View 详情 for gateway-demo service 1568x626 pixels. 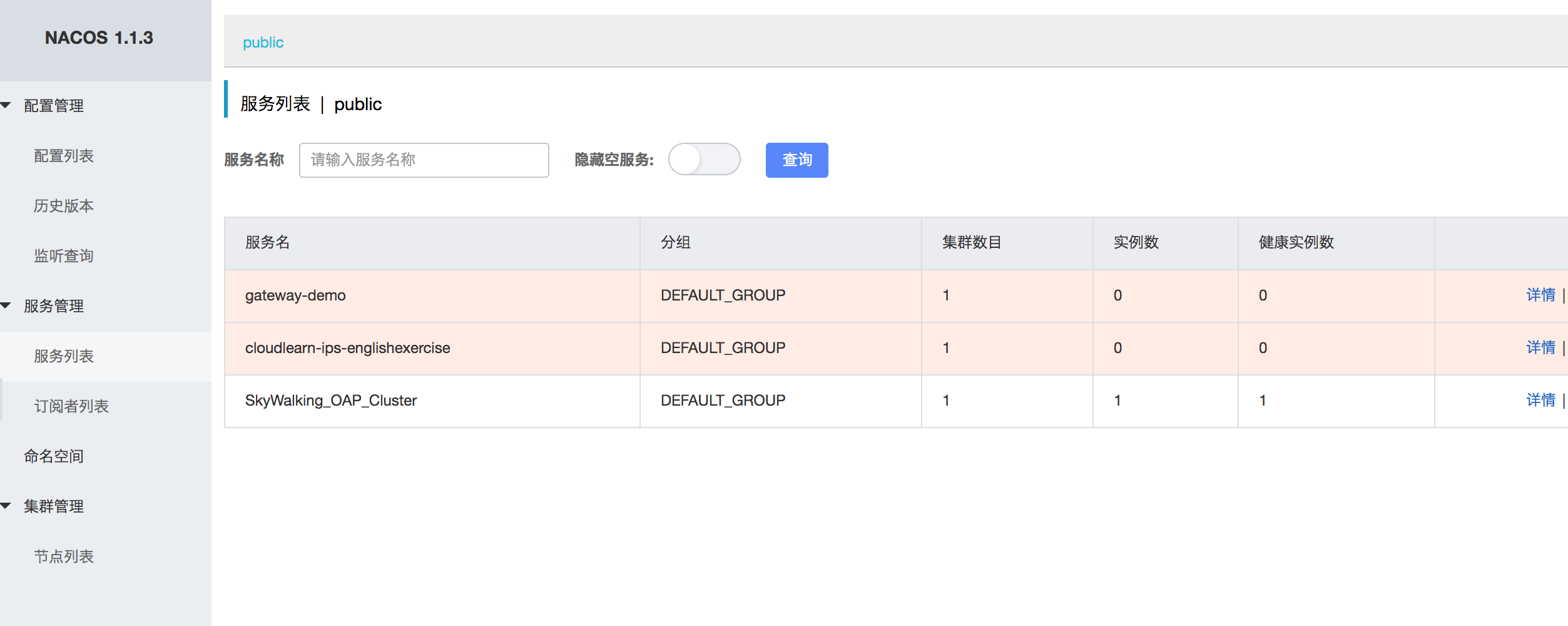click(x=1540, y=295)
